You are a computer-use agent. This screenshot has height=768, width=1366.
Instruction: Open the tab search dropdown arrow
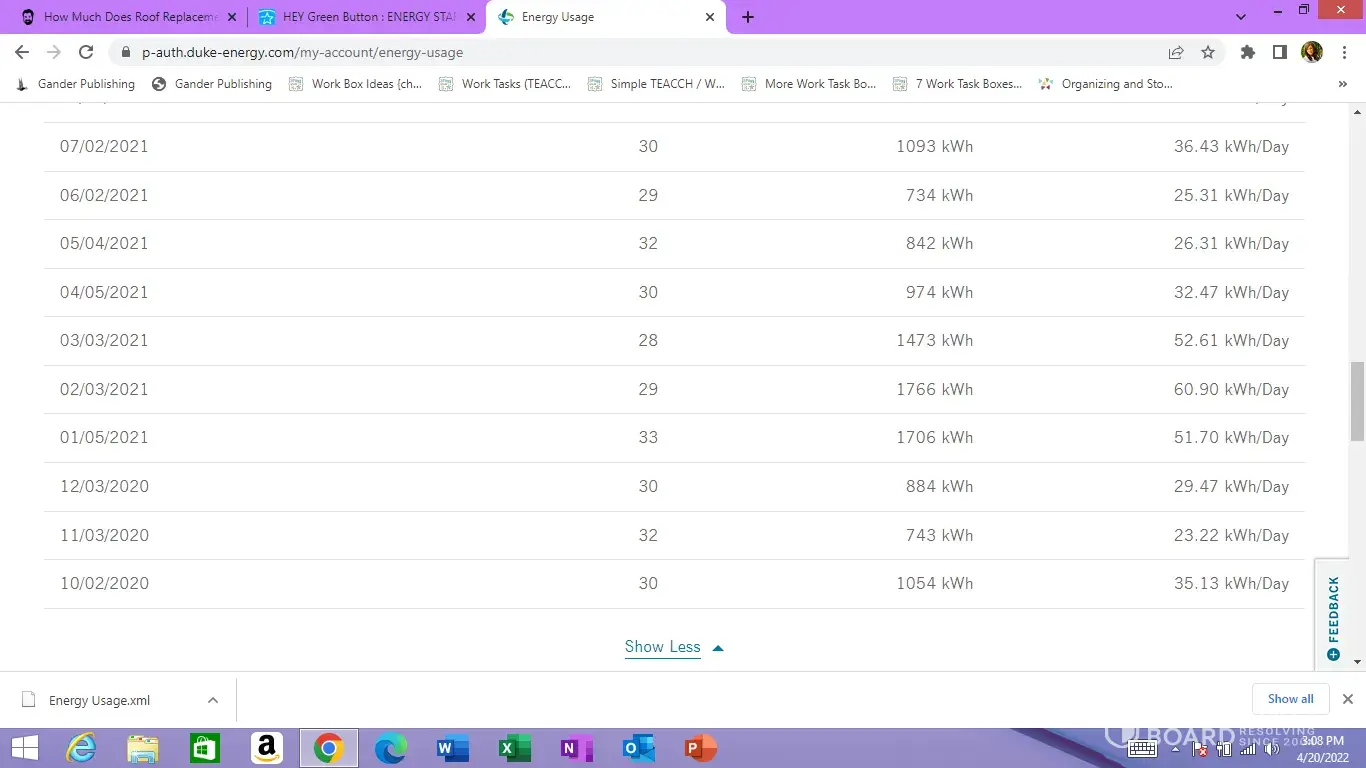(x=1241, y=17)
